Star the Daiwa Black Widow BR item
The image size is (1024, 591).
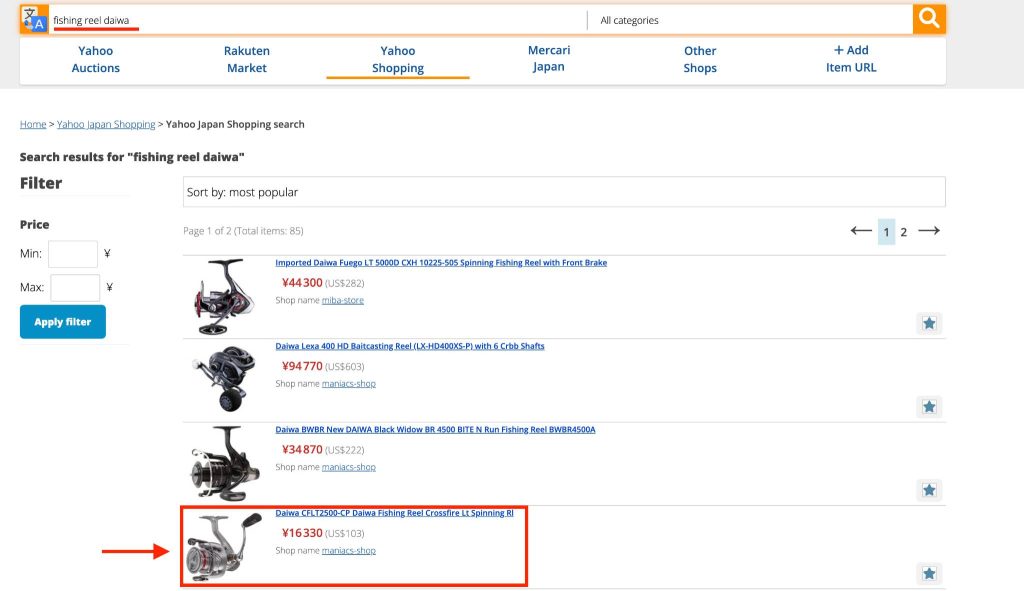(x=929, y=490)
